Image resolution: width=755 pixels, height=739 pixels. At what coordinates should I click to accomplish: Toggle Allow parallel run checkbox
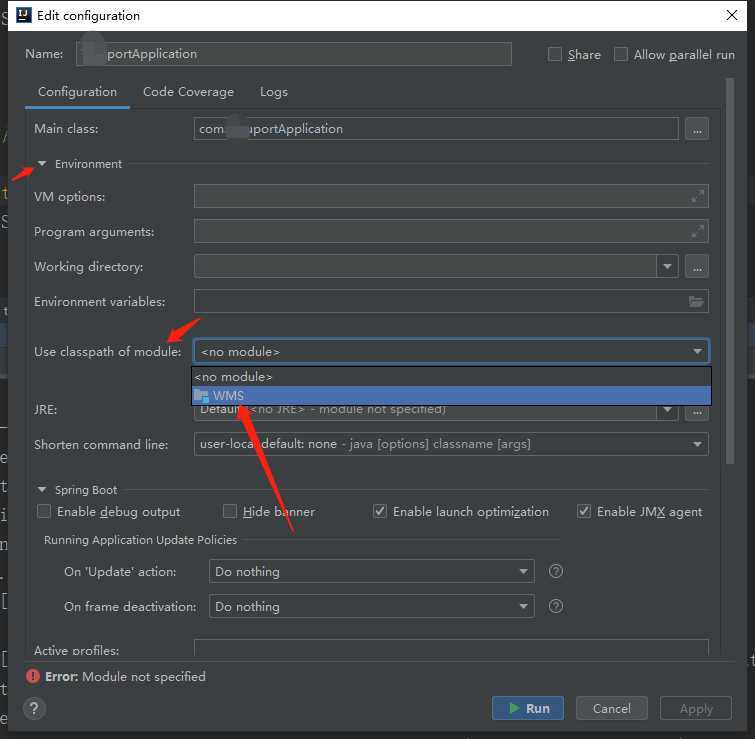click(x=621, y=54)
